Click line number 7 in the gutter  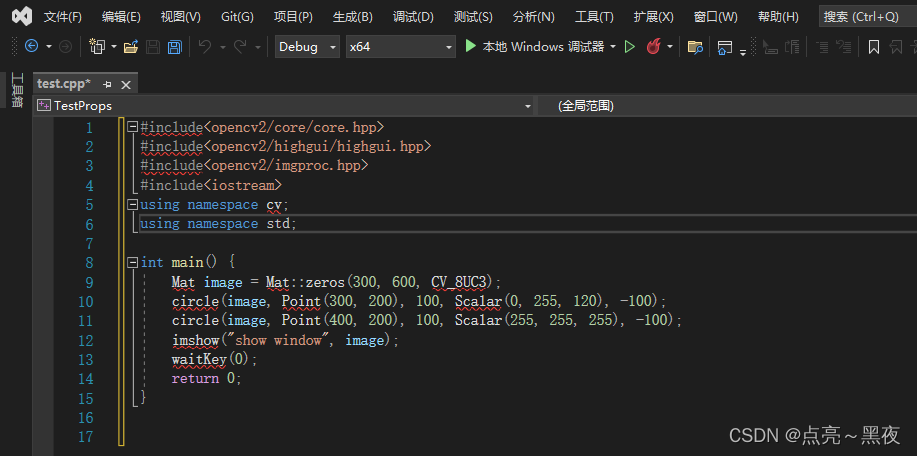pos(89,243)
